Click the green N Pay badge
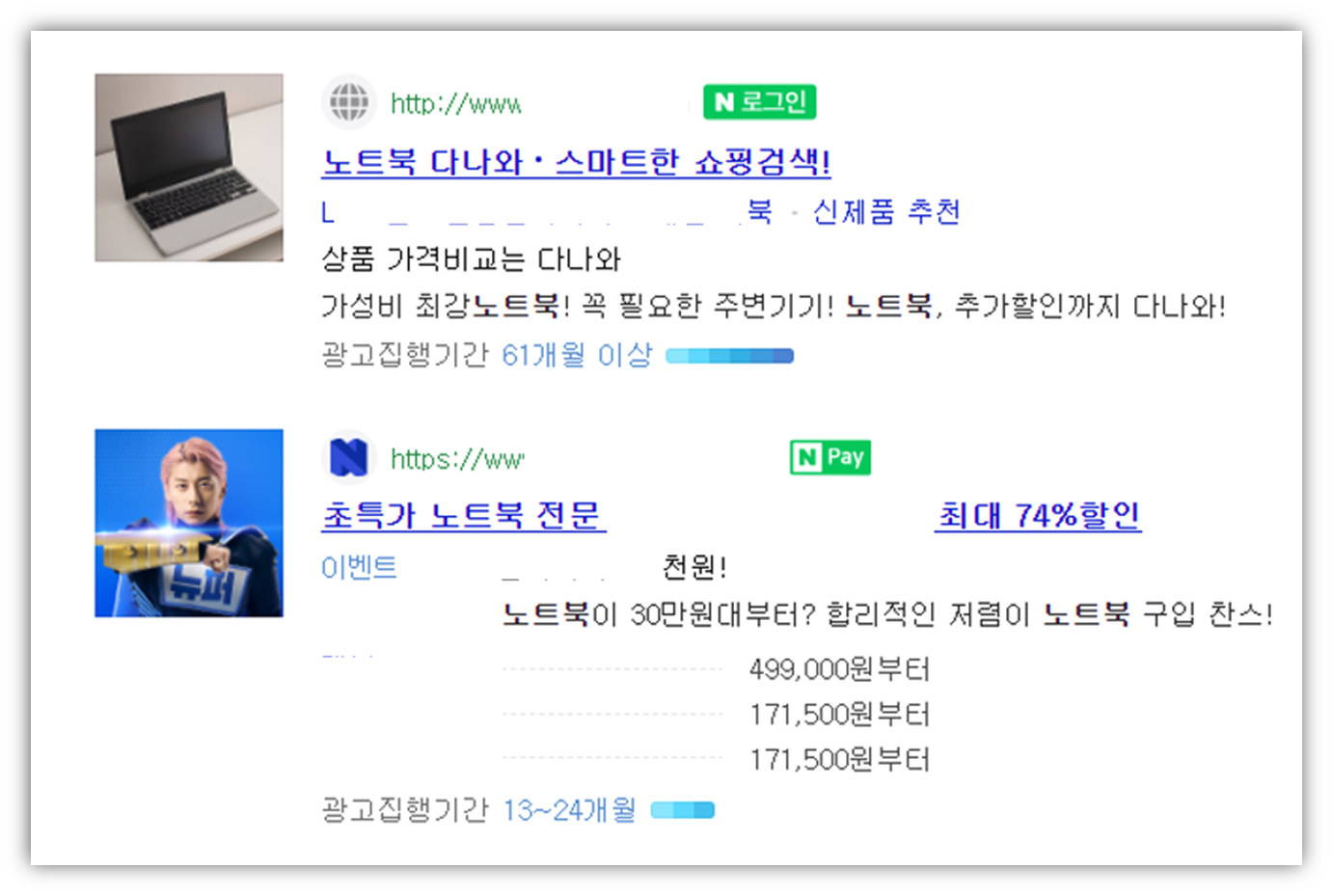Image resolution: width=1333 pixels, height=896 pixels. tap(830, 457)
